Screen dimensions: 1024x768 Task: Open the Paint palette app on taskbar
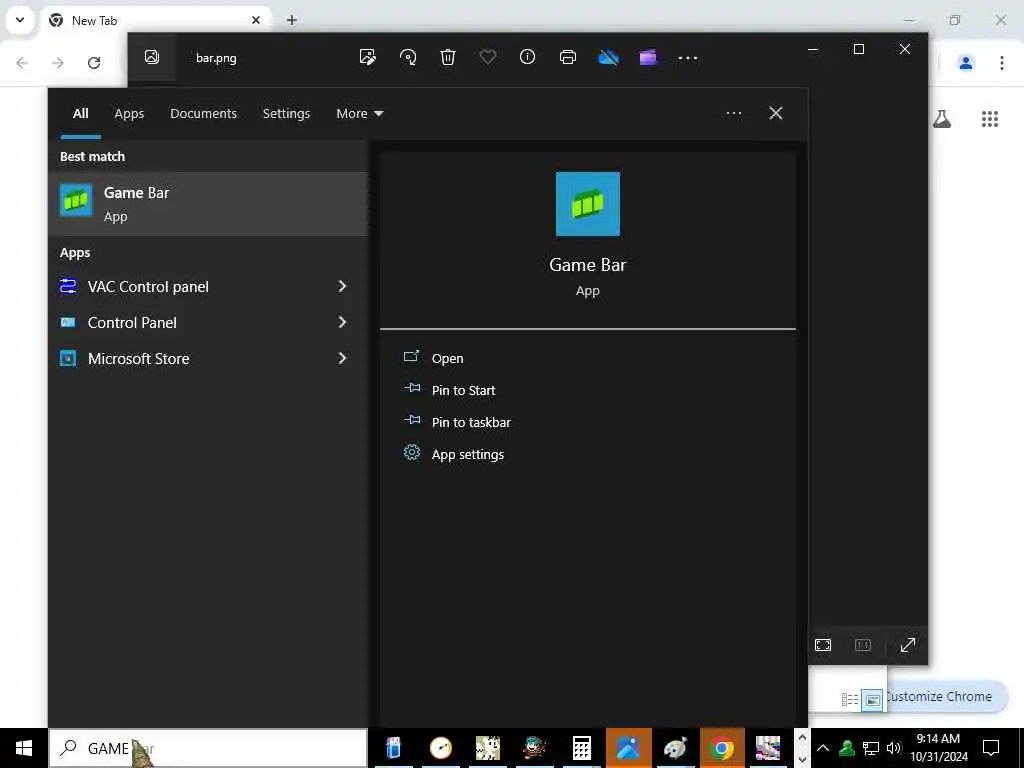point(675,748)
